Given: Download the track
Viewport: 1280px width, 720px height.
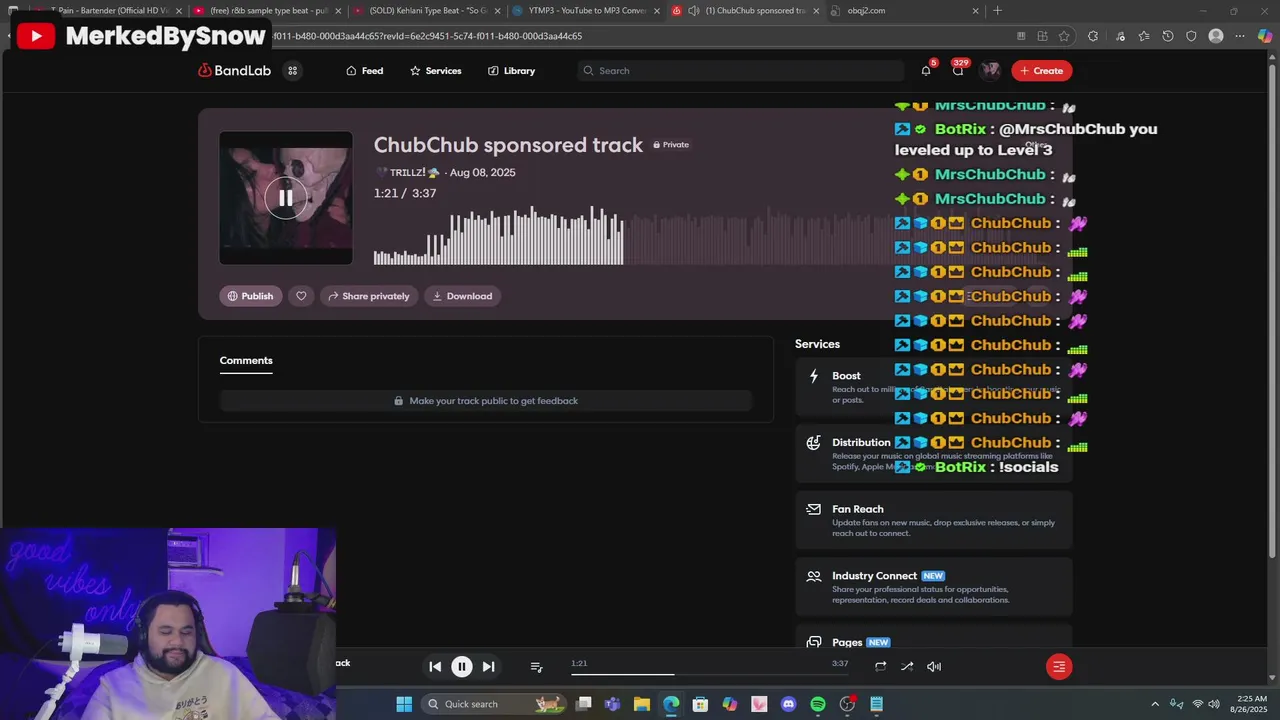Looking at the screenshot, I should [462, 296].
